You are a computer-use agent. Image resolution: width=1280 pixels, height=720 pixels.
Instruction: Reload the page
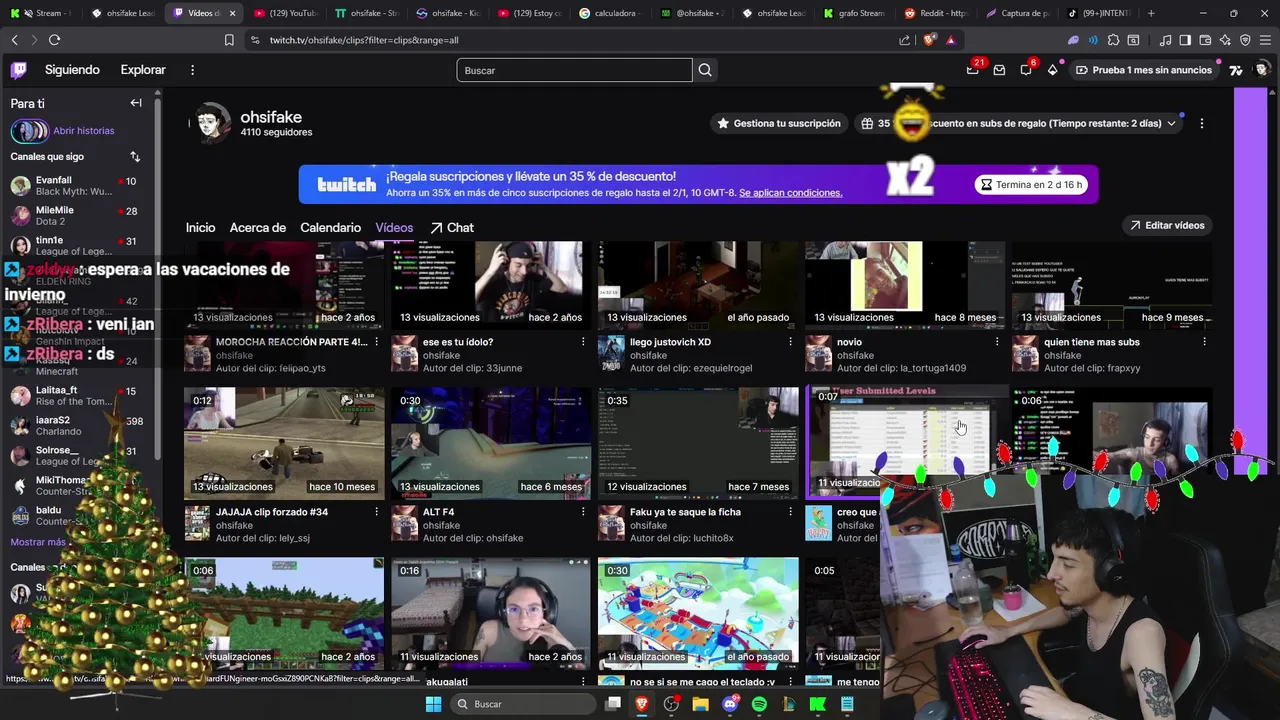[54, 40]
